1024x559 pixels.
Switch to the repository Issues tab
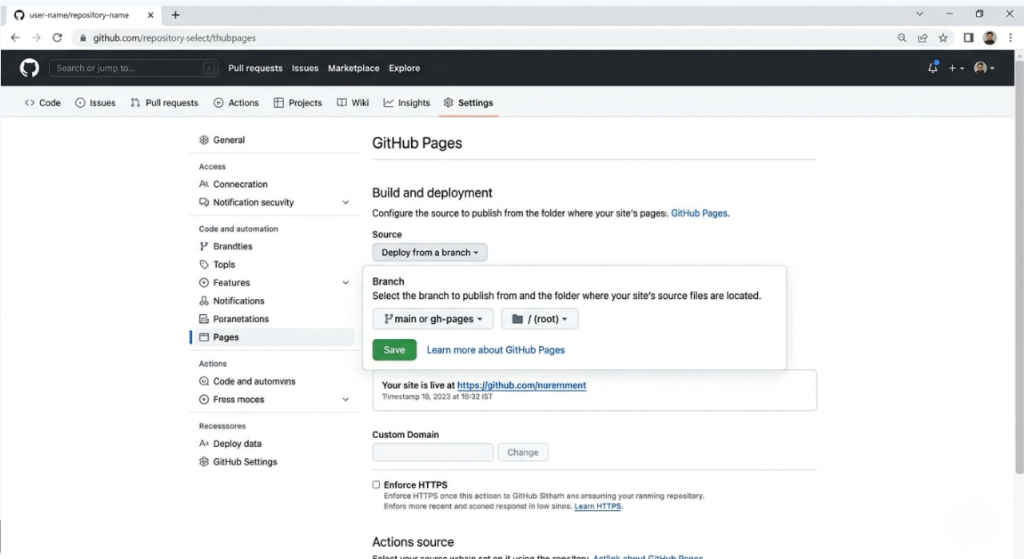95,103
